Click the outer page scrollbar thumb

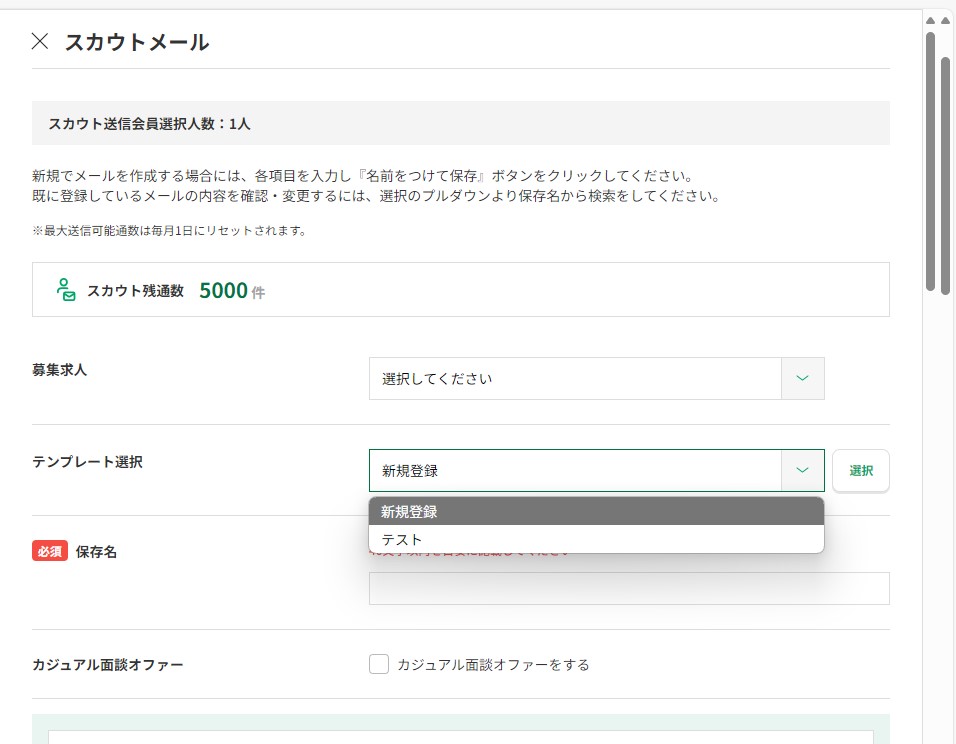pyautogui.click(x=945, y=176)
